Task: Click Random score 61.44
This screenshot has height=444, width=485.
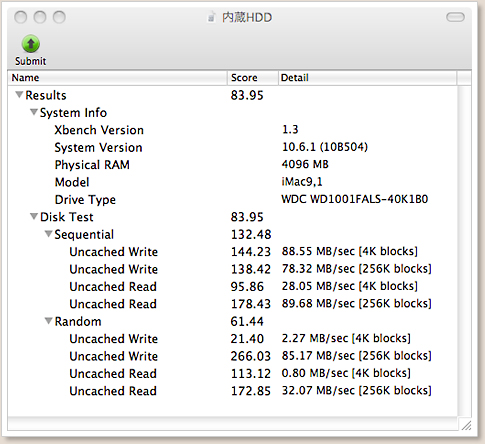Action: [x=247, y=321]
